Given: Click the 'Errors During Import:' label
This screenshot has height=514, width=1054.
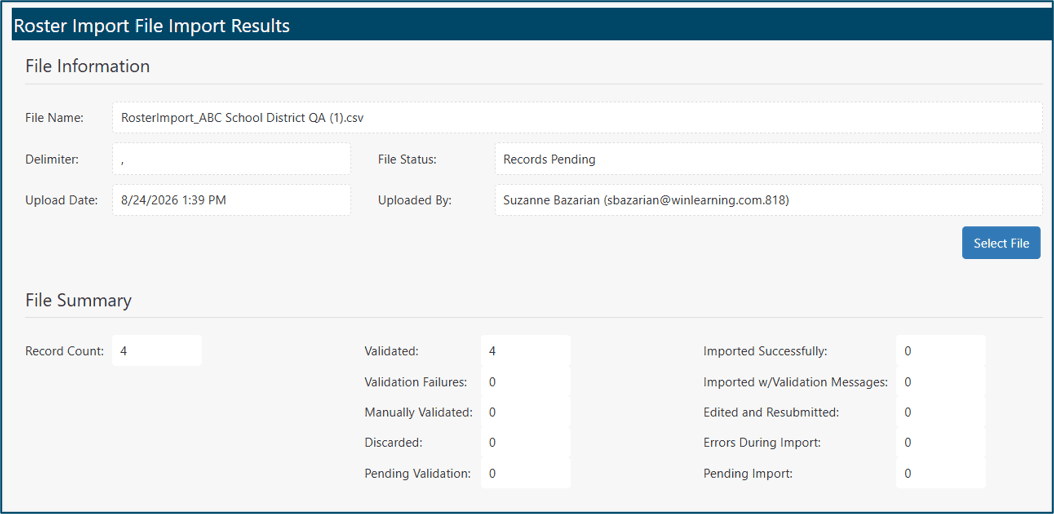Looking at the screenshot, I should [762, 443].
